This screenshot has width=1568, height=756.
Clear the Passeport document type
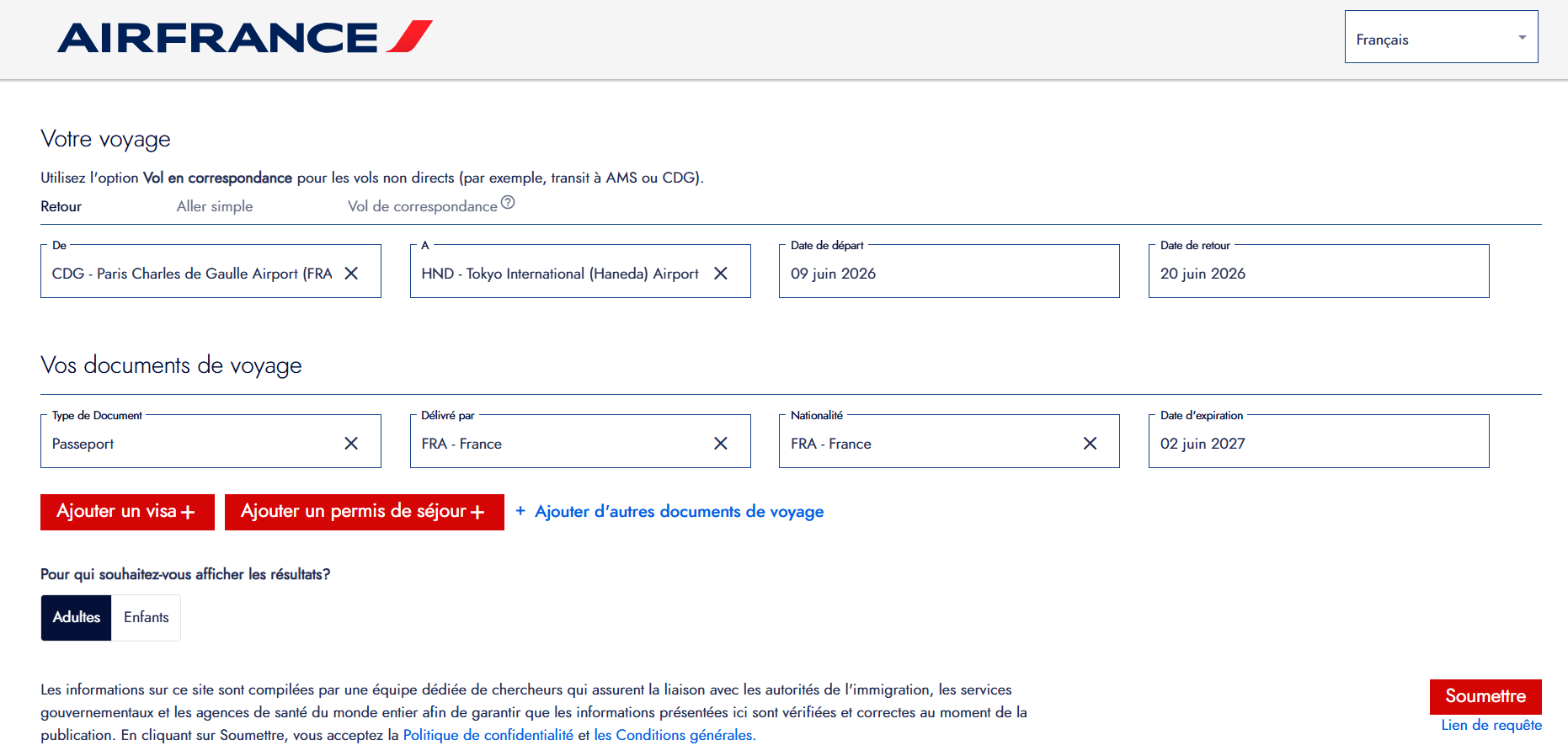(x=351, y=444)
